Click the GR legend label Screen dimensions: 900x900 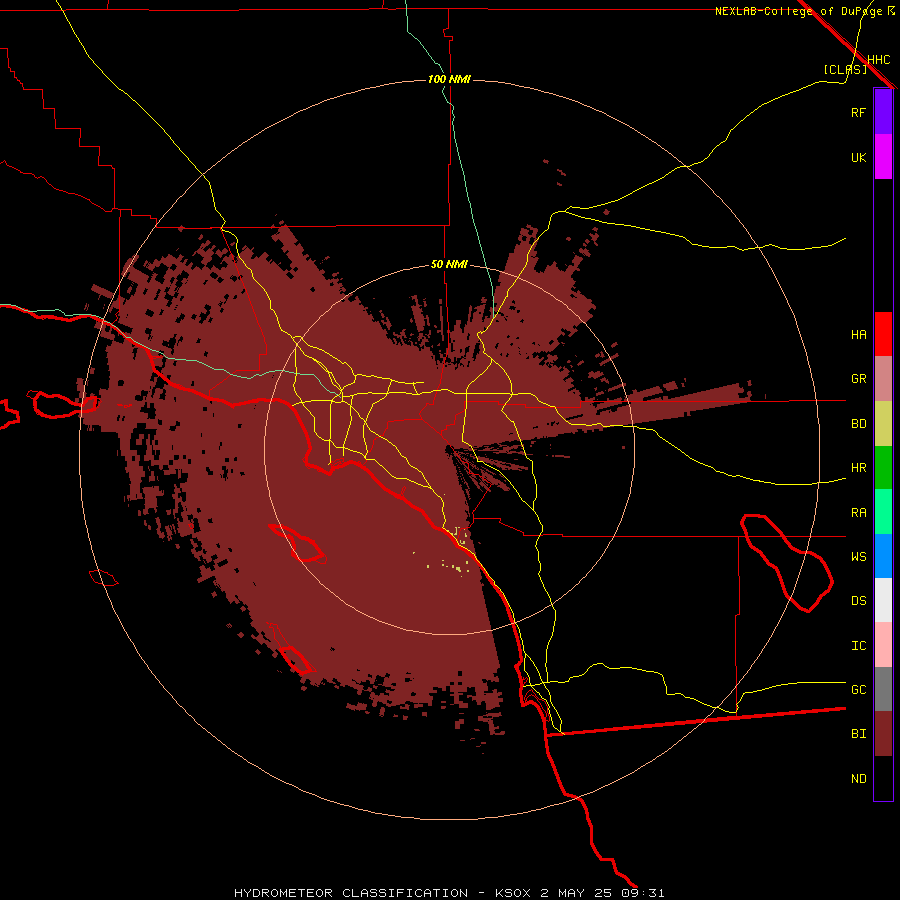pyautogui.click(x=858, y=379)
